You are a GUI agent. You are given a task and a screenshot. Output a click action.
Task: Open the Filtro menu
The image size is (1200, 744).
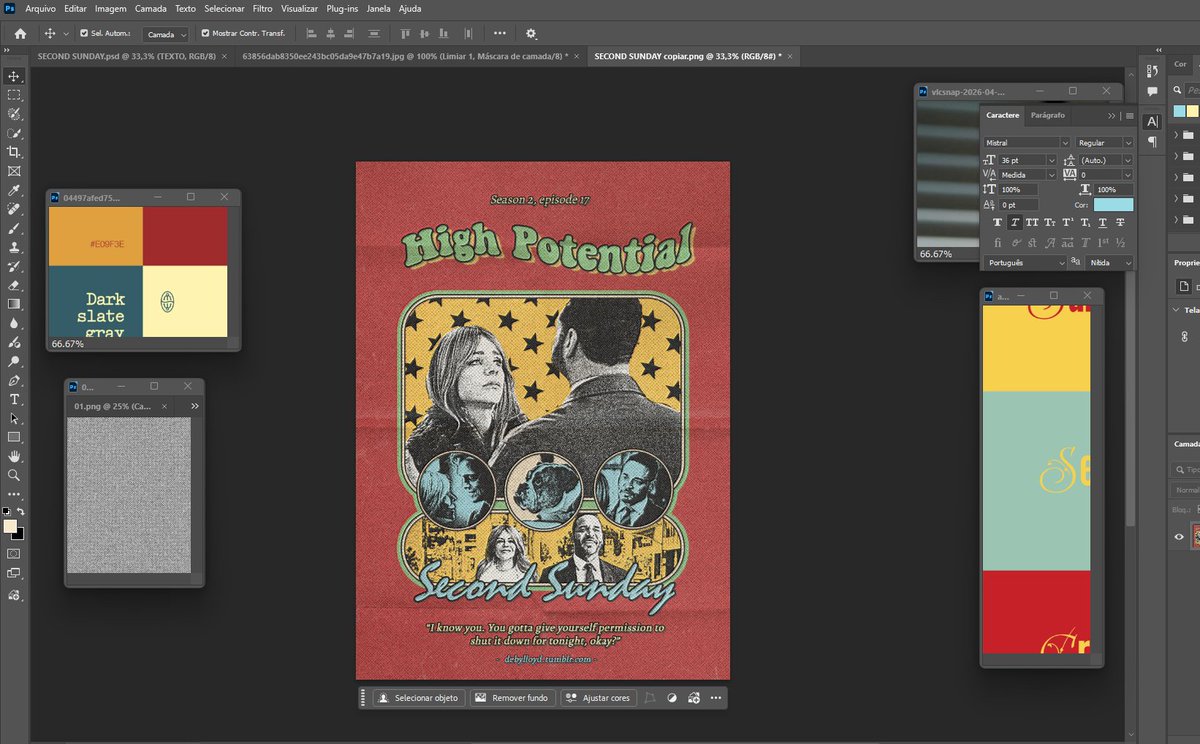pyautogui.click(x=262, y=8)
